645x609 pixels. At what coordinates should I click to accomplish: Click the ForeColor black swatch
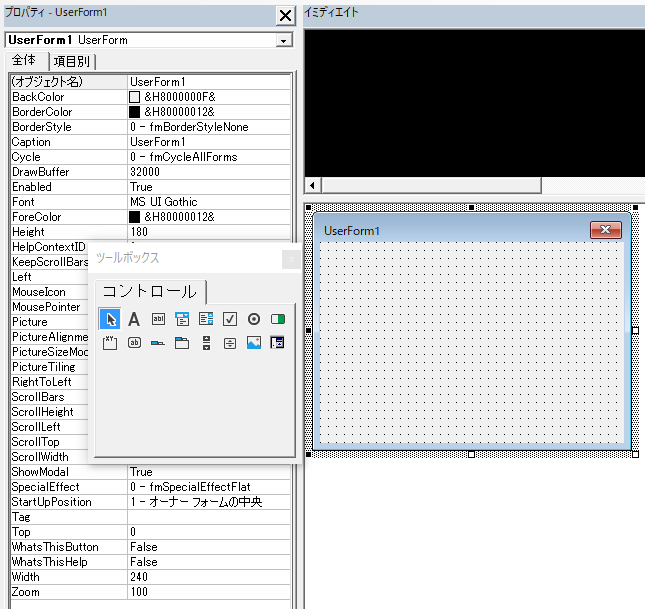click(x=135, y=217)
